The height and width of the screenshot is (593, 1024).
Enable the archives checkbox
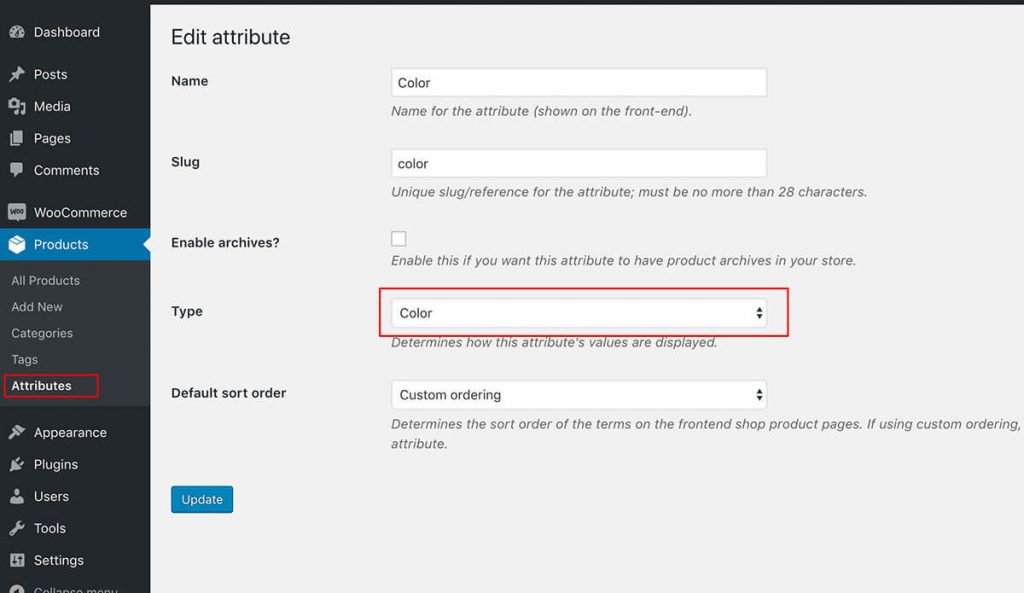(x=398, y=238)
